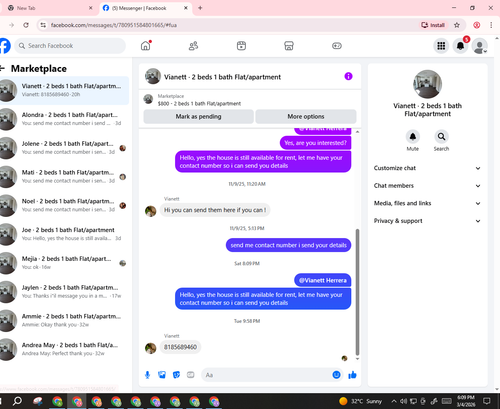Bookmark this page with star icon

click(457, 25)
